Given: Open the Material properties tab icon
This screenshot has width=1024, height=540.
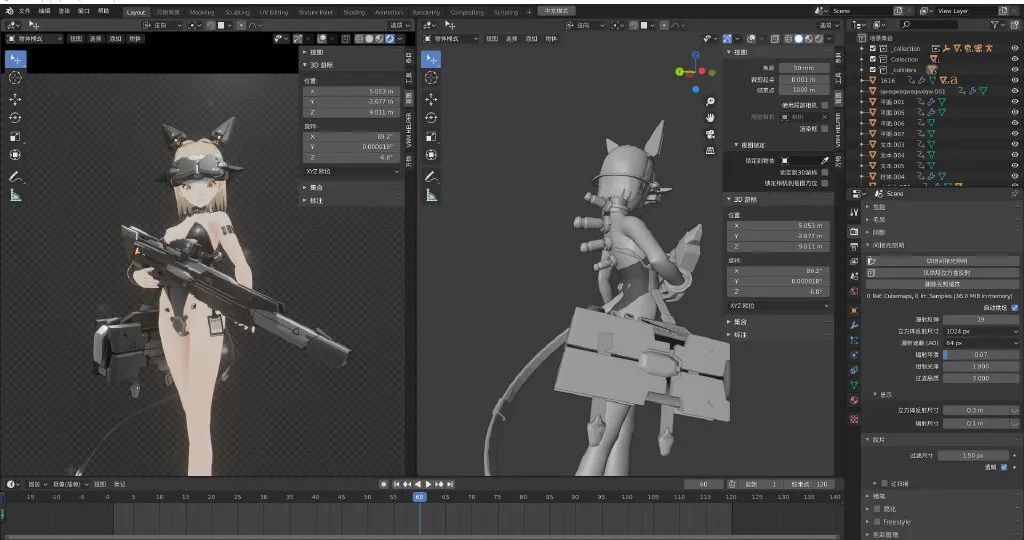Looking at the screenshot, I should (x=854, y=400).
